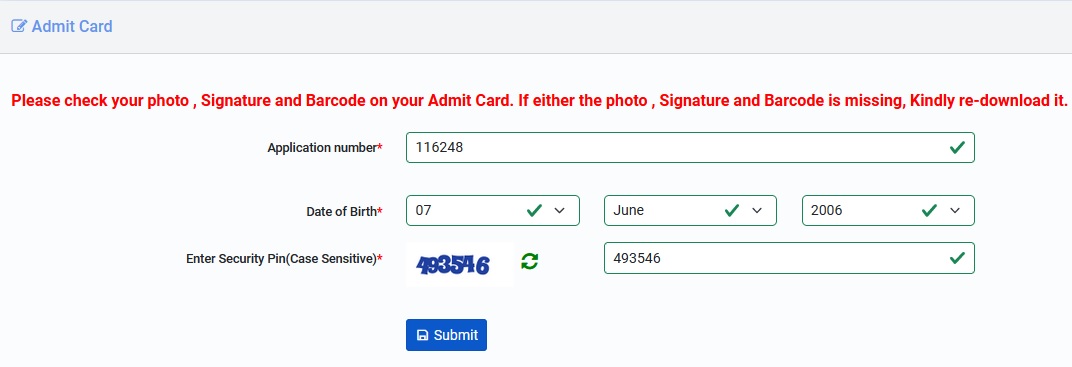This screenshot has width=1072, height=367.
Task: Click the save icon on the Submit button
Action: tap(423, 335)
